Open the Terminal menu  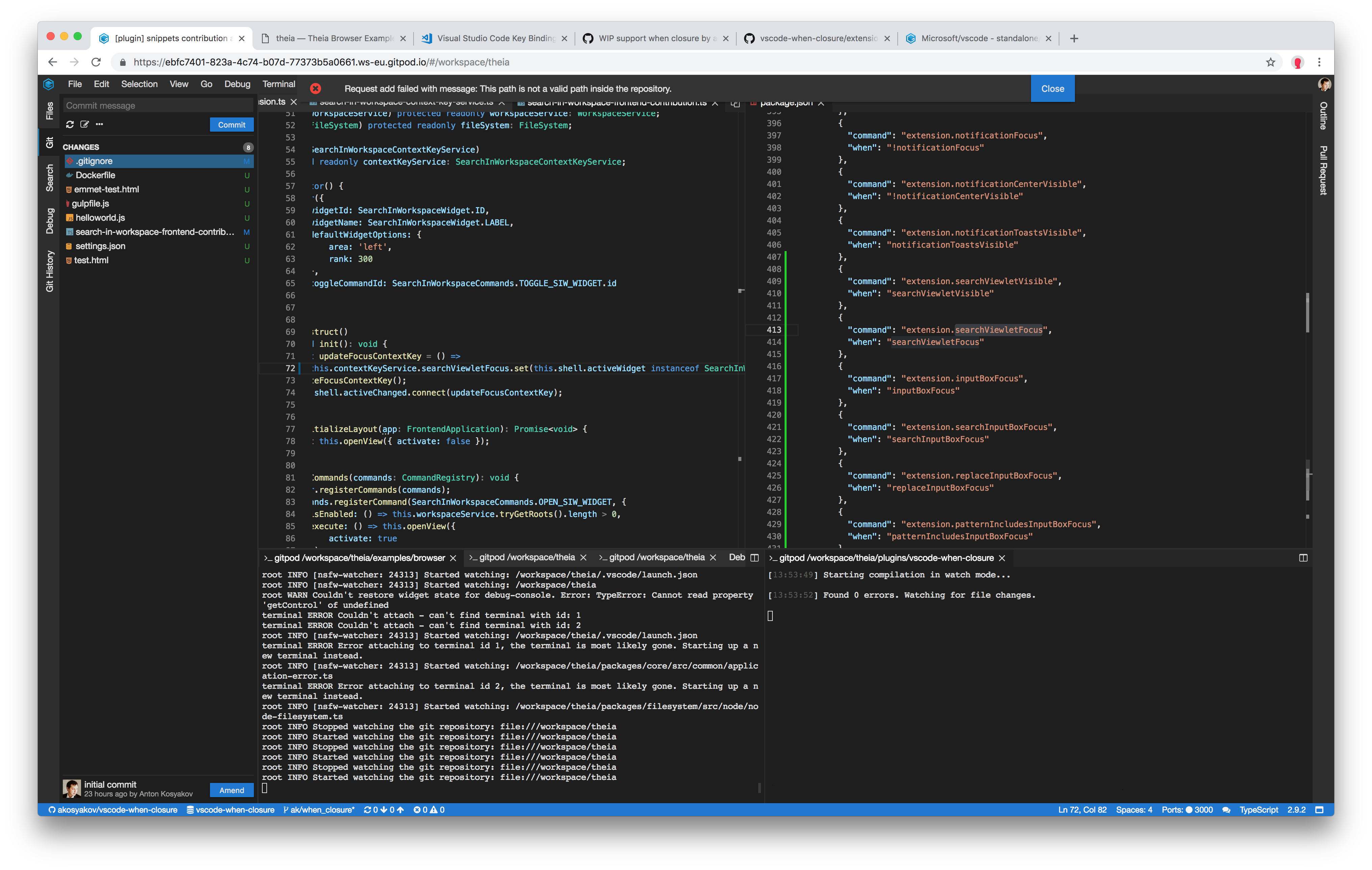pyautogui.click(x=279, y=84)
